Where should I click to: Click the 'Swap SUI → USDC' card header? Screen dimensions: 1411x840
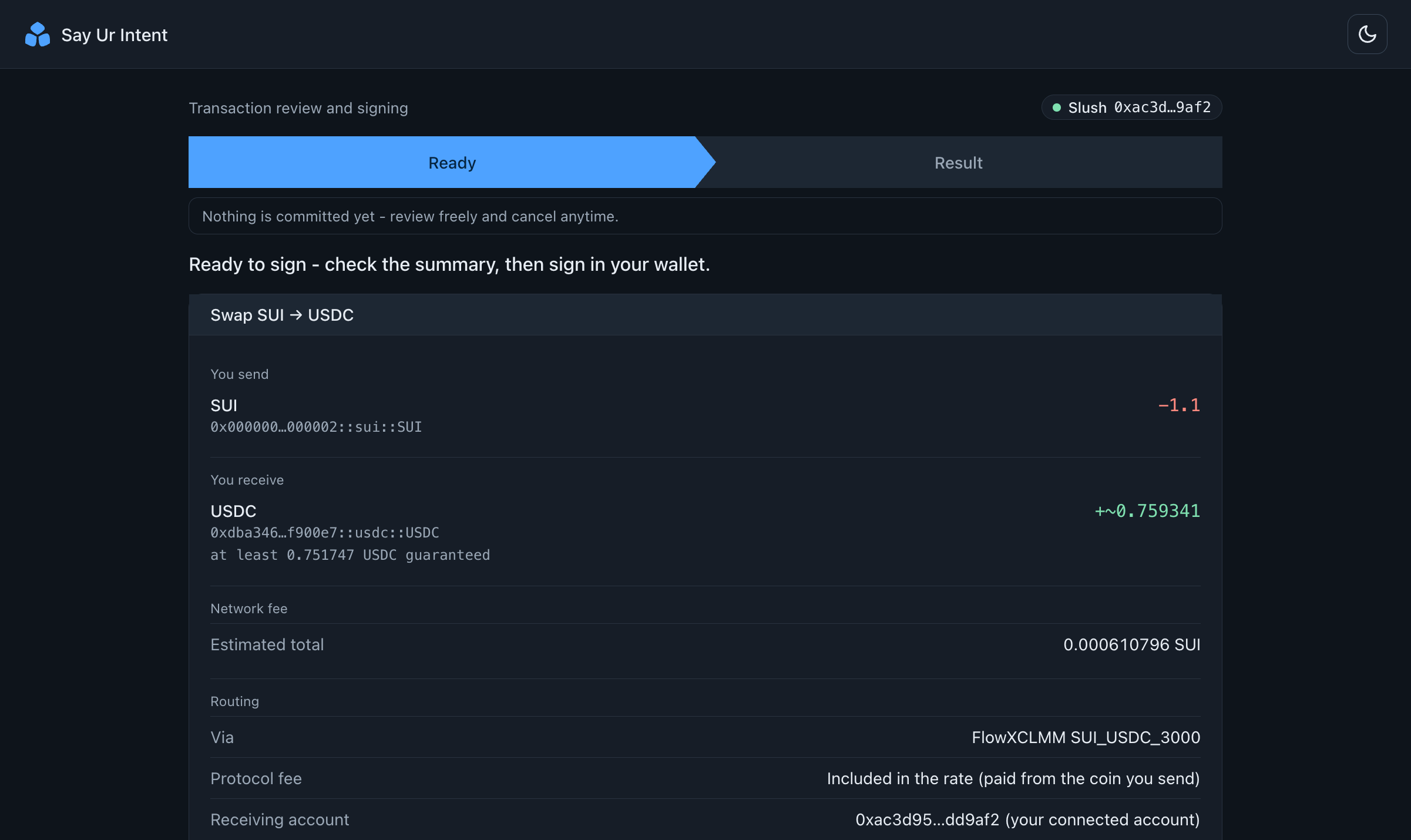point(705,315)
